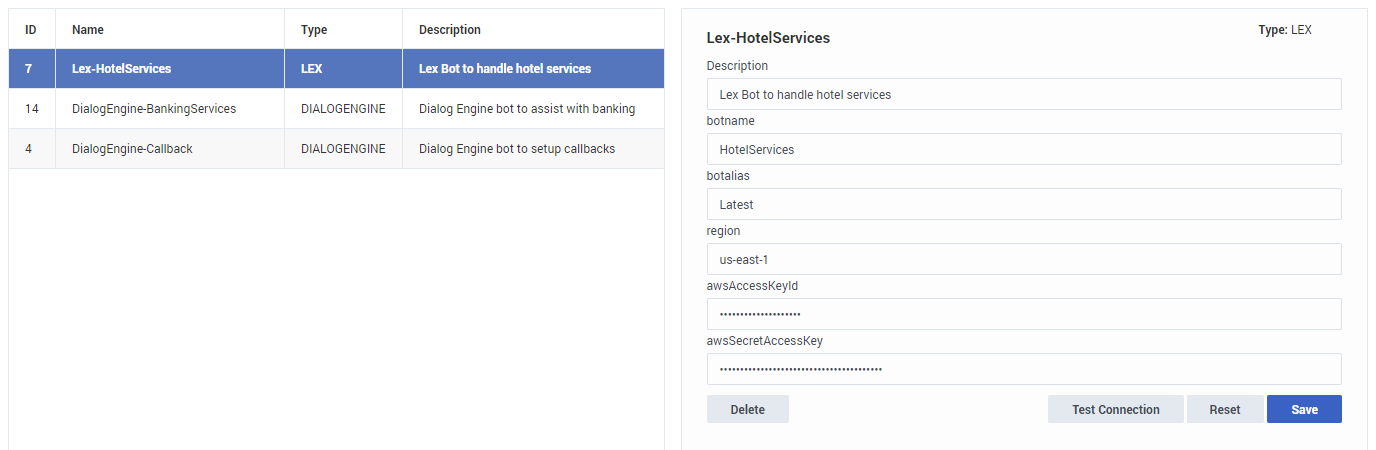Click the awsSecretAccessKey field label
The image size is (1376, 450).
coord(765,341)
